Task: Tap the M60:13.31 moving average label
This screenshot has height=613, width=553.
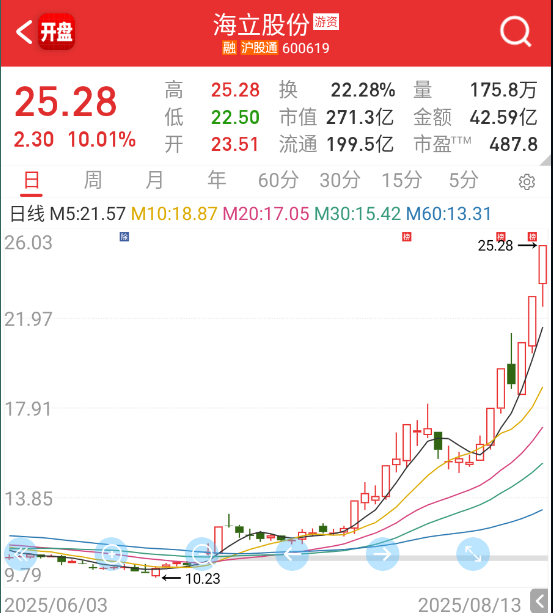Action: coord(449,214)
